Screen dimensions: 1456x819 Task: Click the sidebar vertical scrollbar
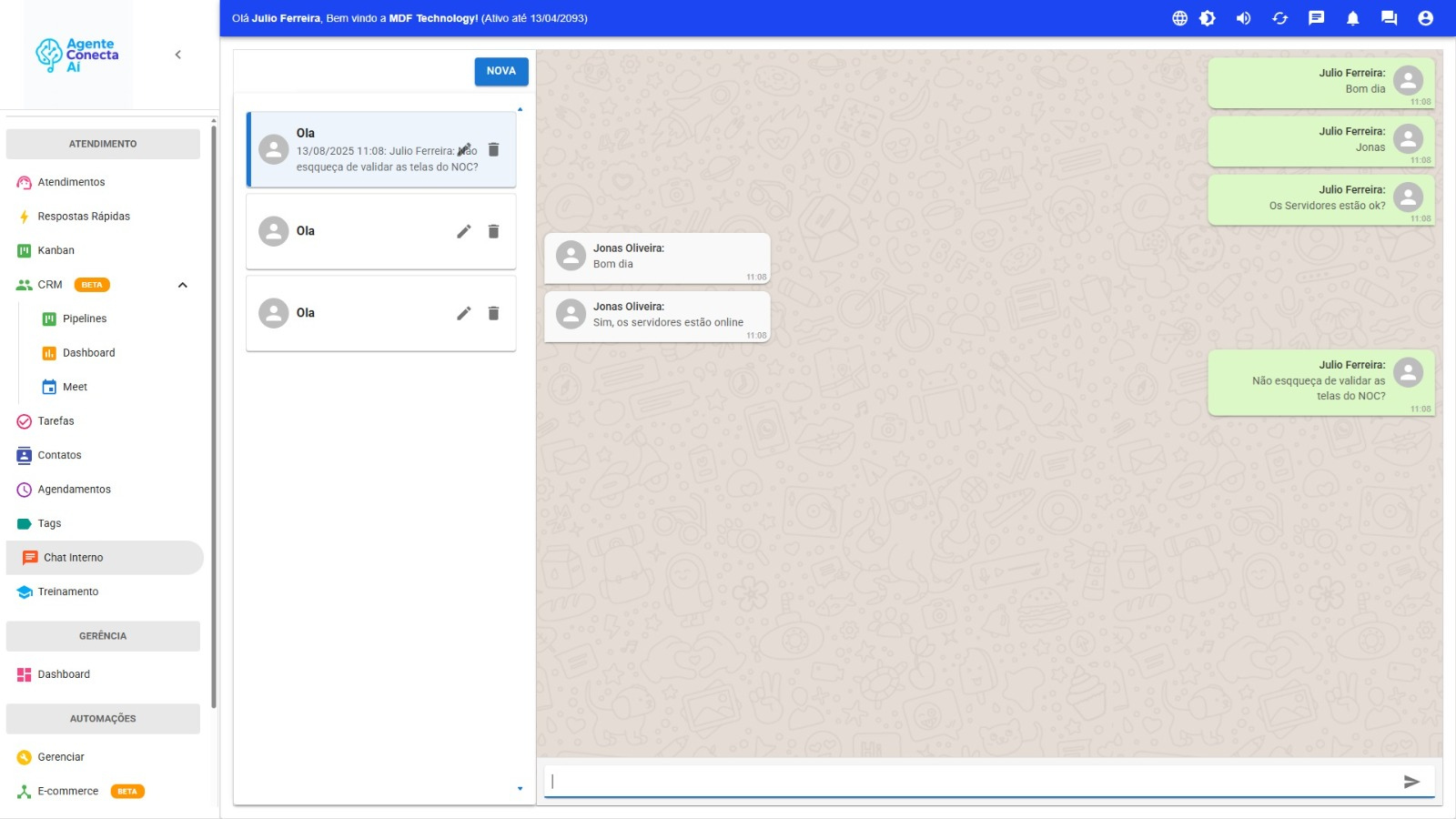[x=214, y=417]
